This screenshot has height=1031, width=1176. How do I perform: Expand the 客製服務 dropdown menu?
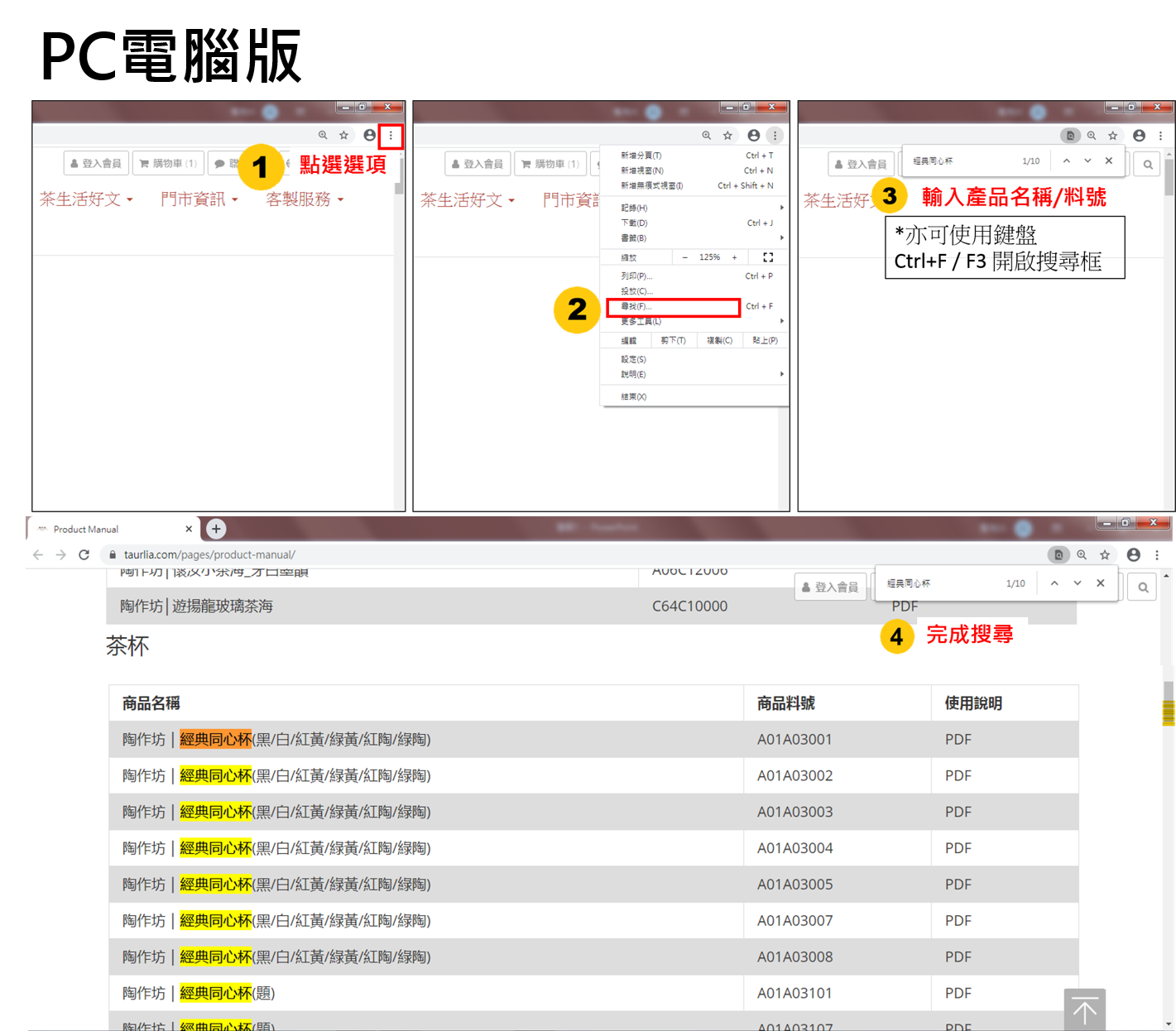pos(304,199)
